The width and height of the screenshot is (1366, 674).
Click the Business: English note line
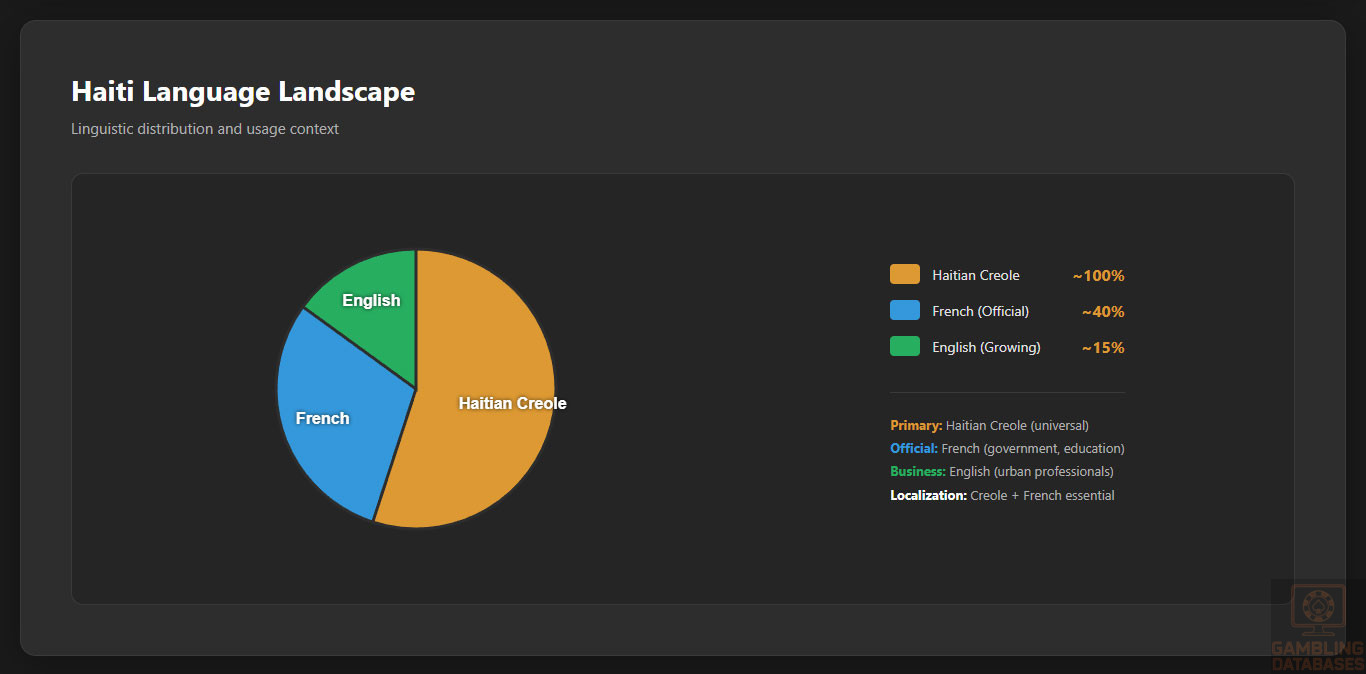tap(1001, 472)
